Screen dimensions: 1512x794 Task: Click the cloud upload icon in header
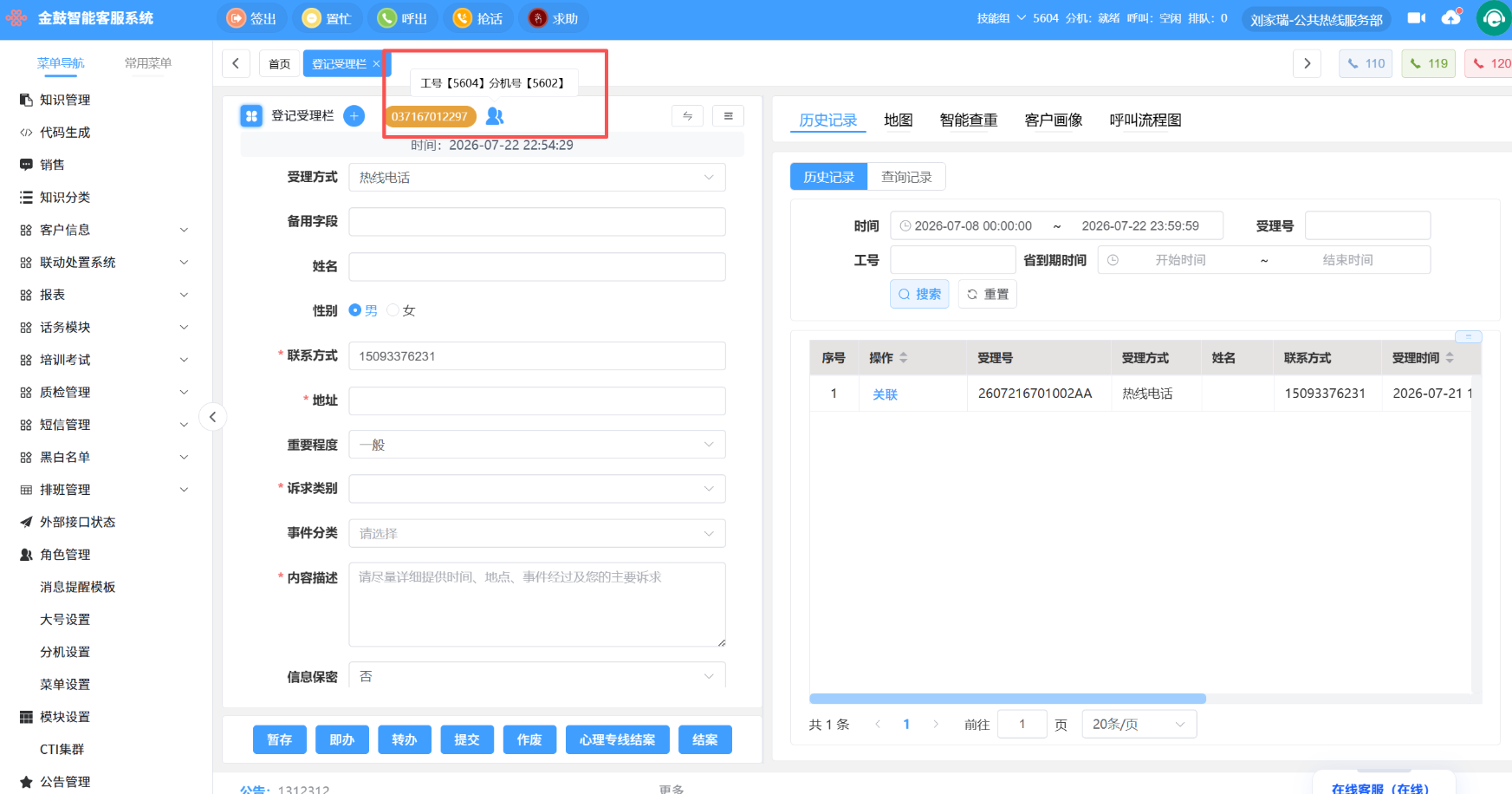click(x=1451, y=17)
